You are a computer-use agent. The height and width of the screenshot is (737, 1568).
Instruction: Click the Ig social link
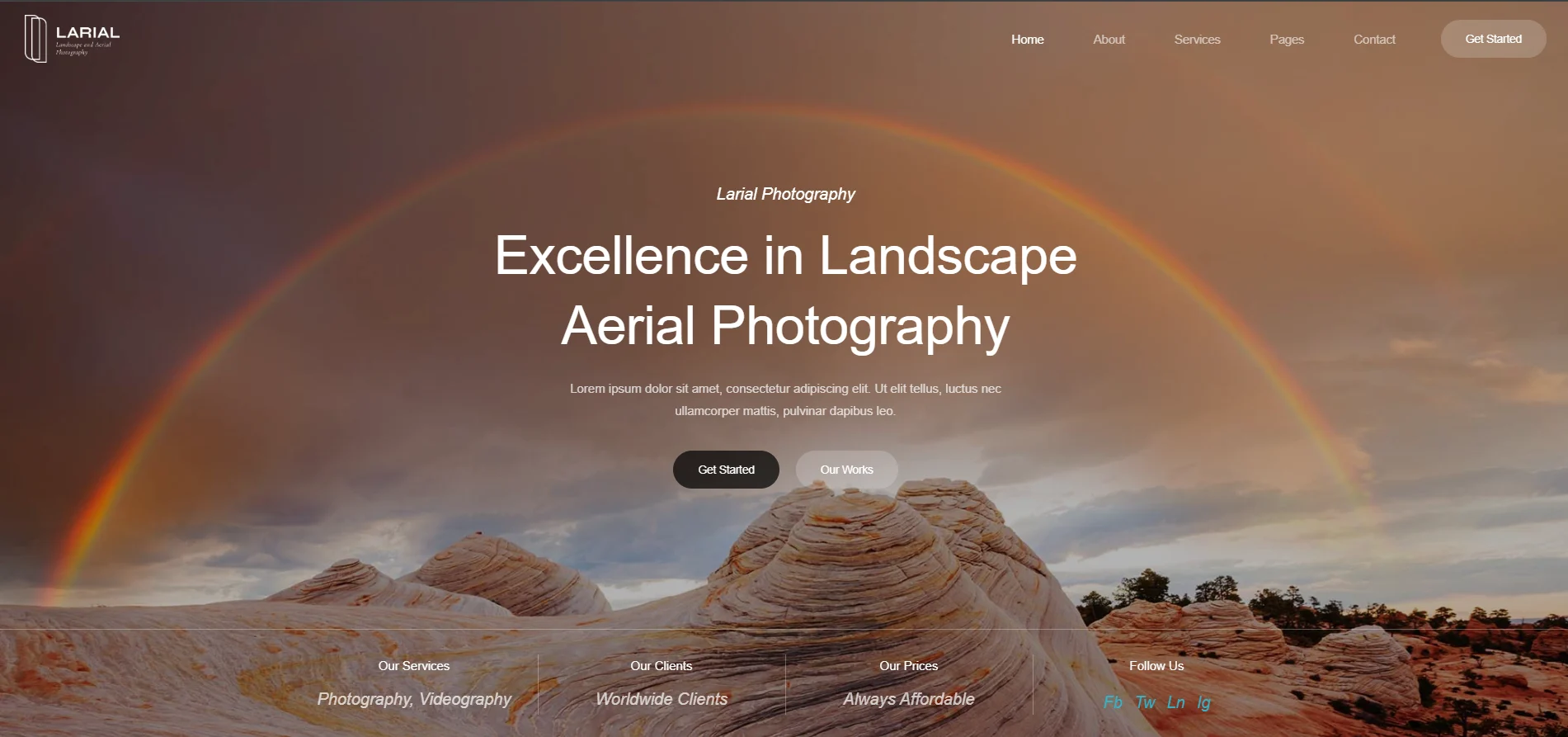pyautogui.click(x=1204, y=702)
